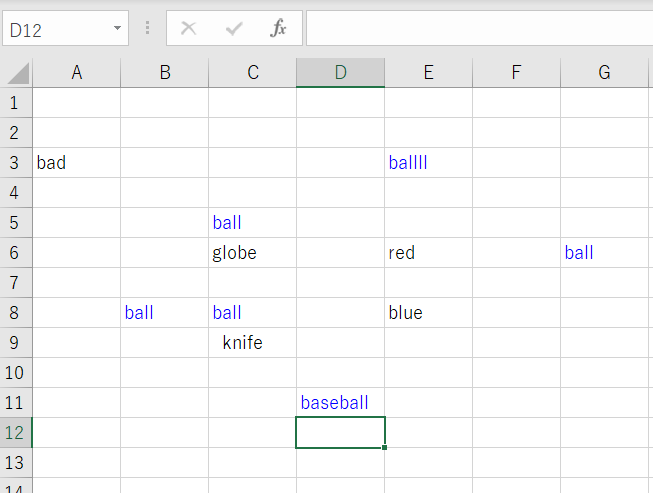Image resolution: width=653 pixels, height=493 pixels.
Task: Select column E header
Action: point(429,73)
